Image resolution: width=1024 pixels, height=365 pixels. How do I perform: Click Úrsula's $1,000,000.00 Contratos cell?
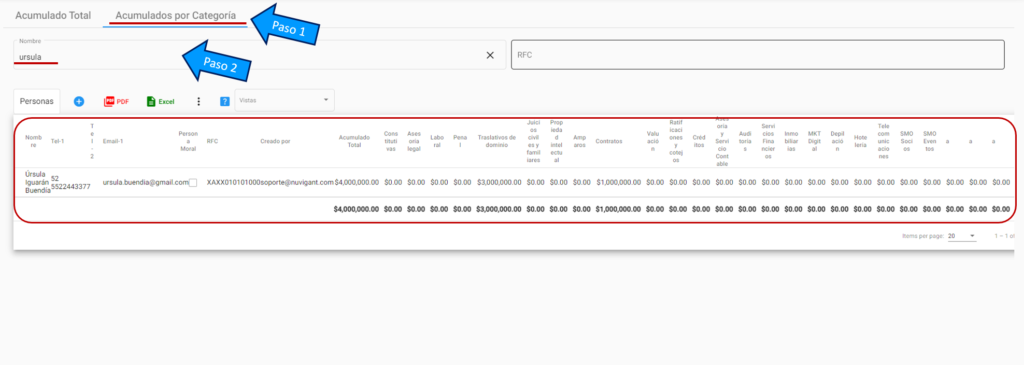(x=618, y=183)
